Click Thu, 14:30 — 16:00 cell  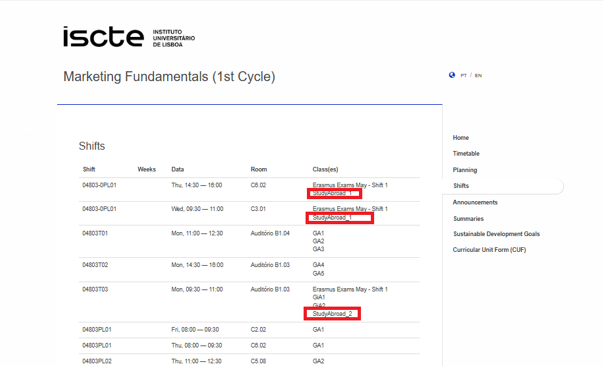click(197, 185)
